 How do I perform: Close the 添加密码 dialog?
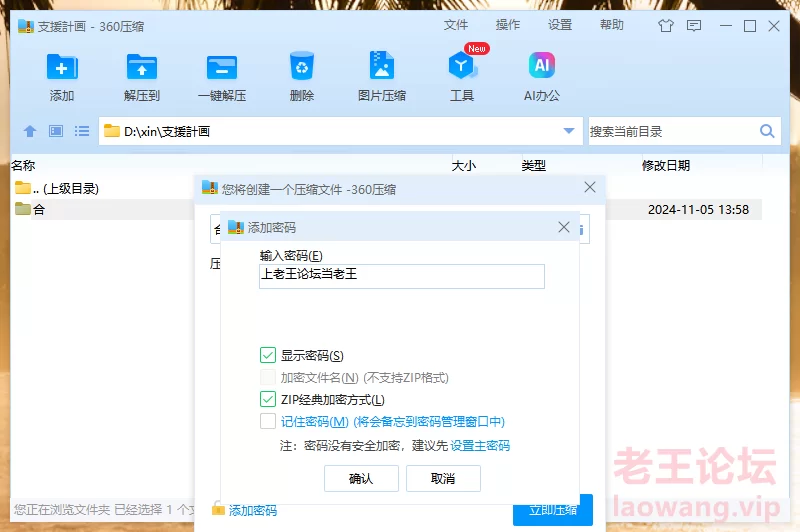click(x=564, y=227)
